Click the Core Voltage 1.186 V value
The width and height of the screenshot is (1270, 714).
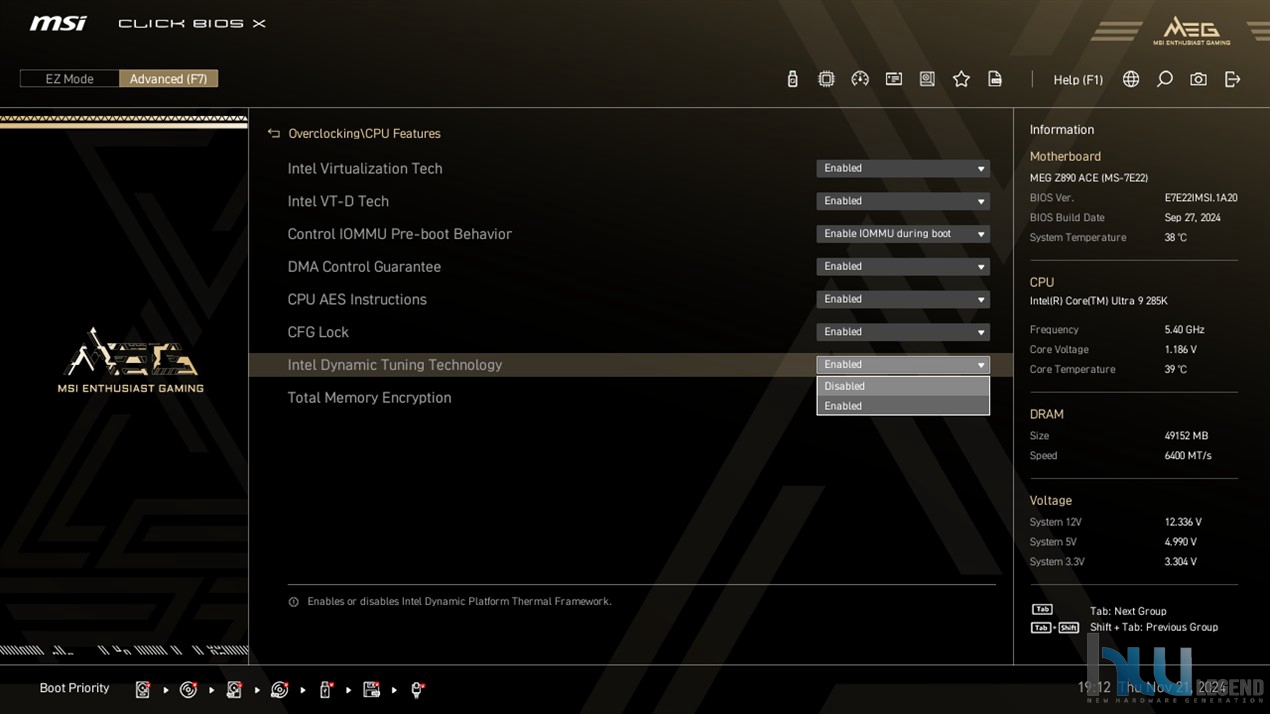pyautogui.click(x=1181, y=350)
